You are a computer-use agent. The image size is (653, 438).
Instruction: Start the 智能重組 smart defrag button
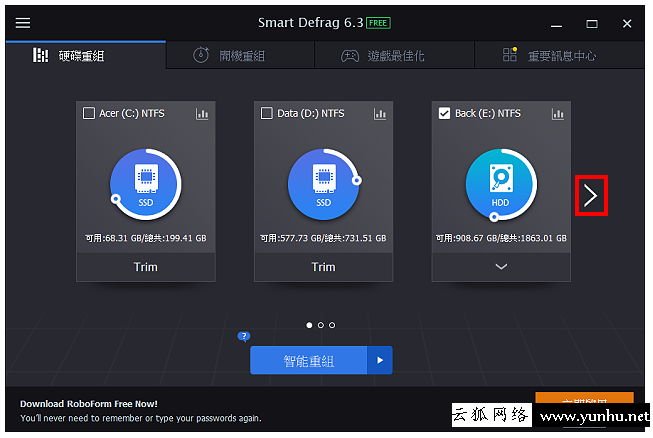coord(309,360)
